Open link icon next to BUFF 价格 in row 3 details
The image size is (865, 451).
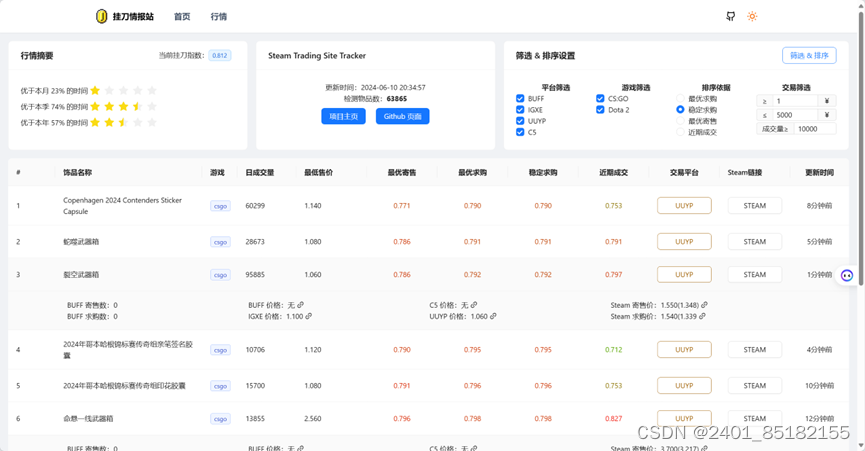pyautogui.click(x=301, y=305)
